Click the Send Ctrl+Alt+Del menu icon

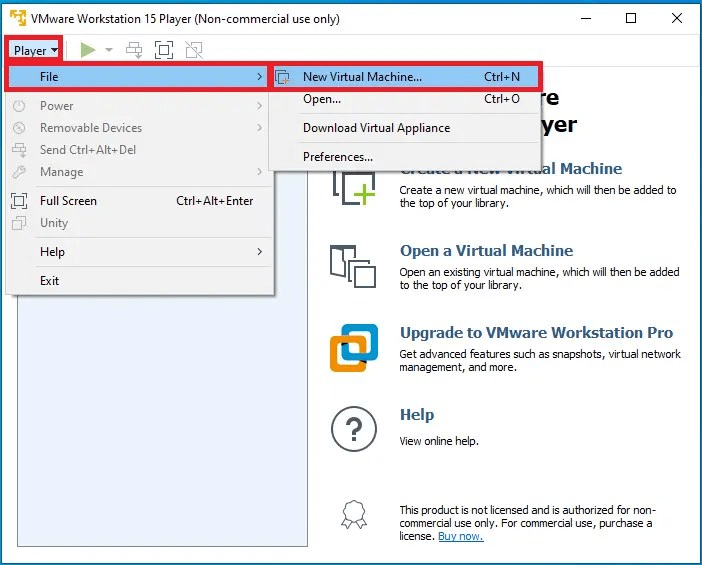coord(19,150)
